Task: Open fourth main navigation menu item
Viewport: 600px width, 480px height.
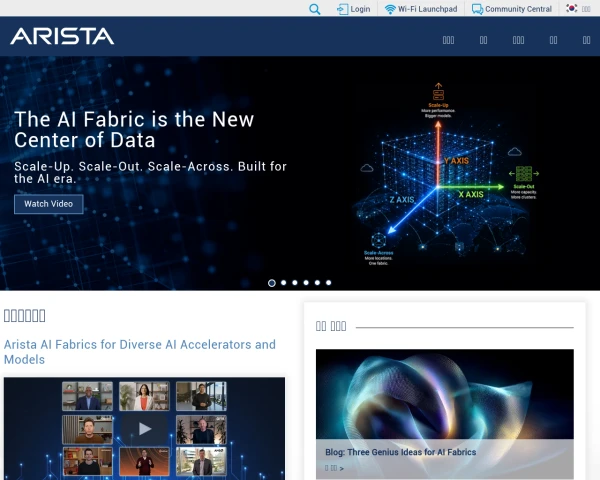Action: click(x=553, y=40)
